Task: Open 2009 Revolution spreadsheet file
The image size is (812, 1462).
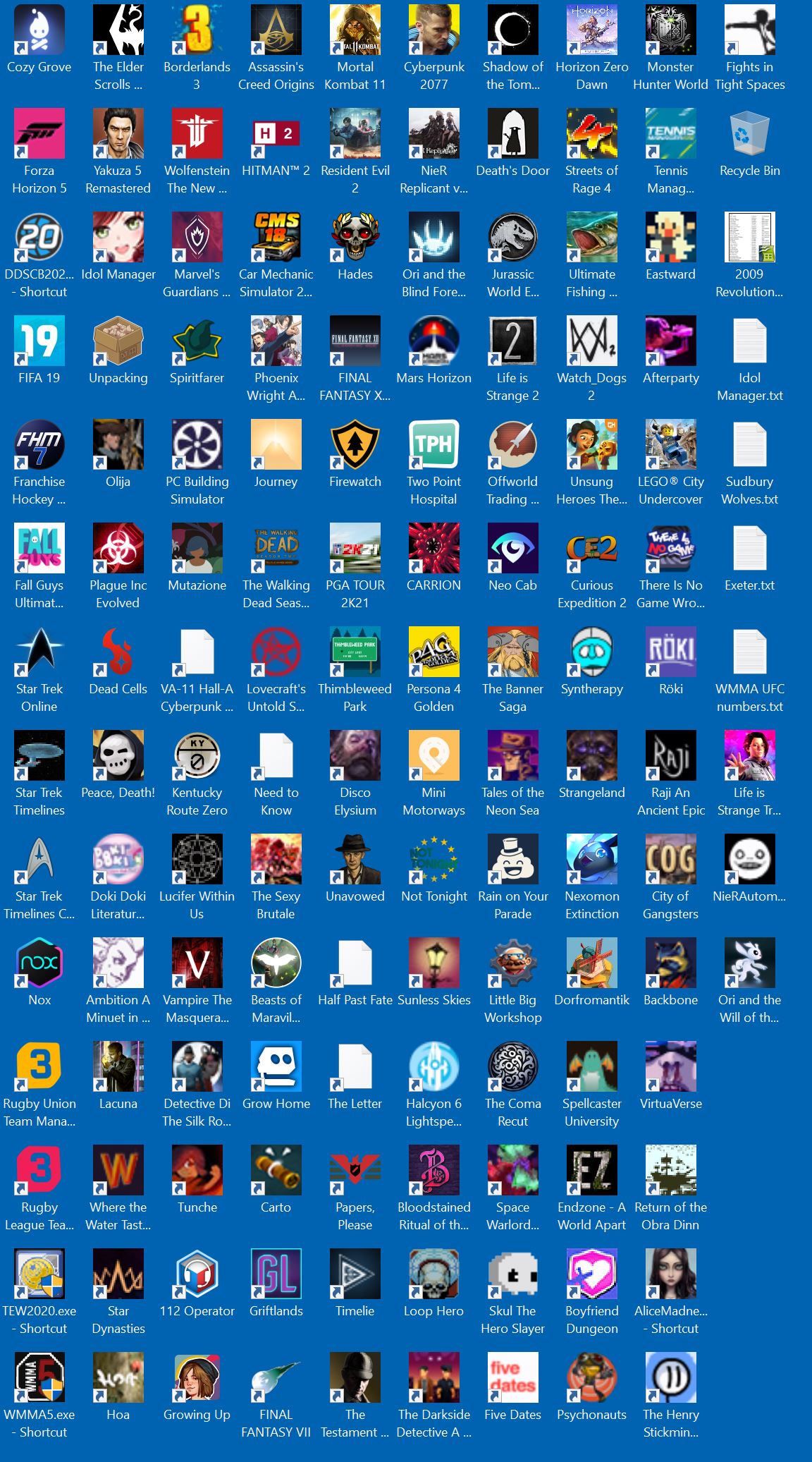Action: (750, 237)
